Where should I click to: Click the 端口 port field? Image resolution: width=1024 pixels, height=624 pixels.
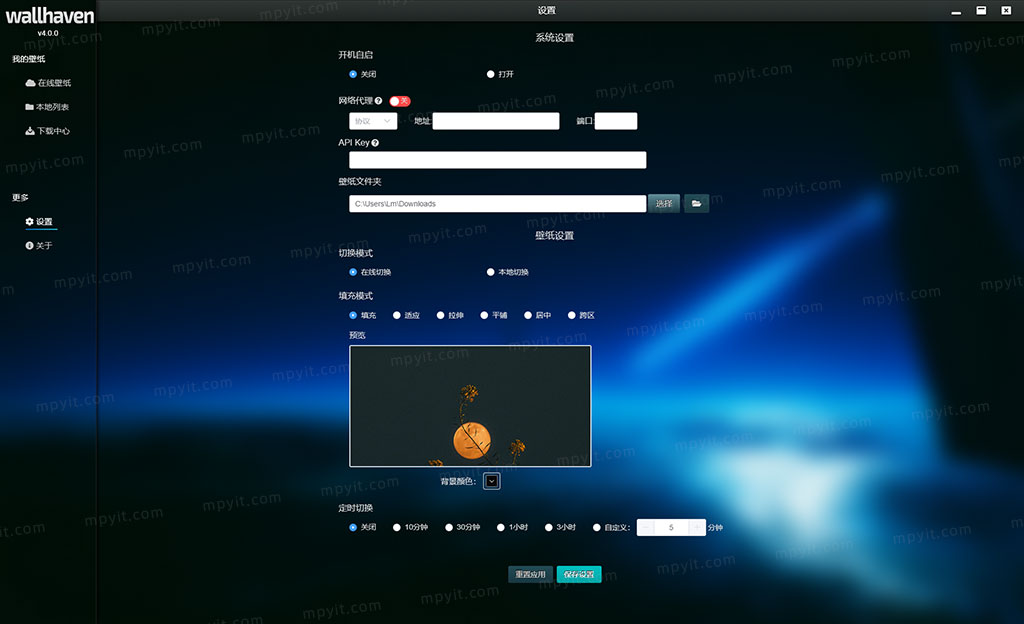pyautogui.click(x=616, y=121)
